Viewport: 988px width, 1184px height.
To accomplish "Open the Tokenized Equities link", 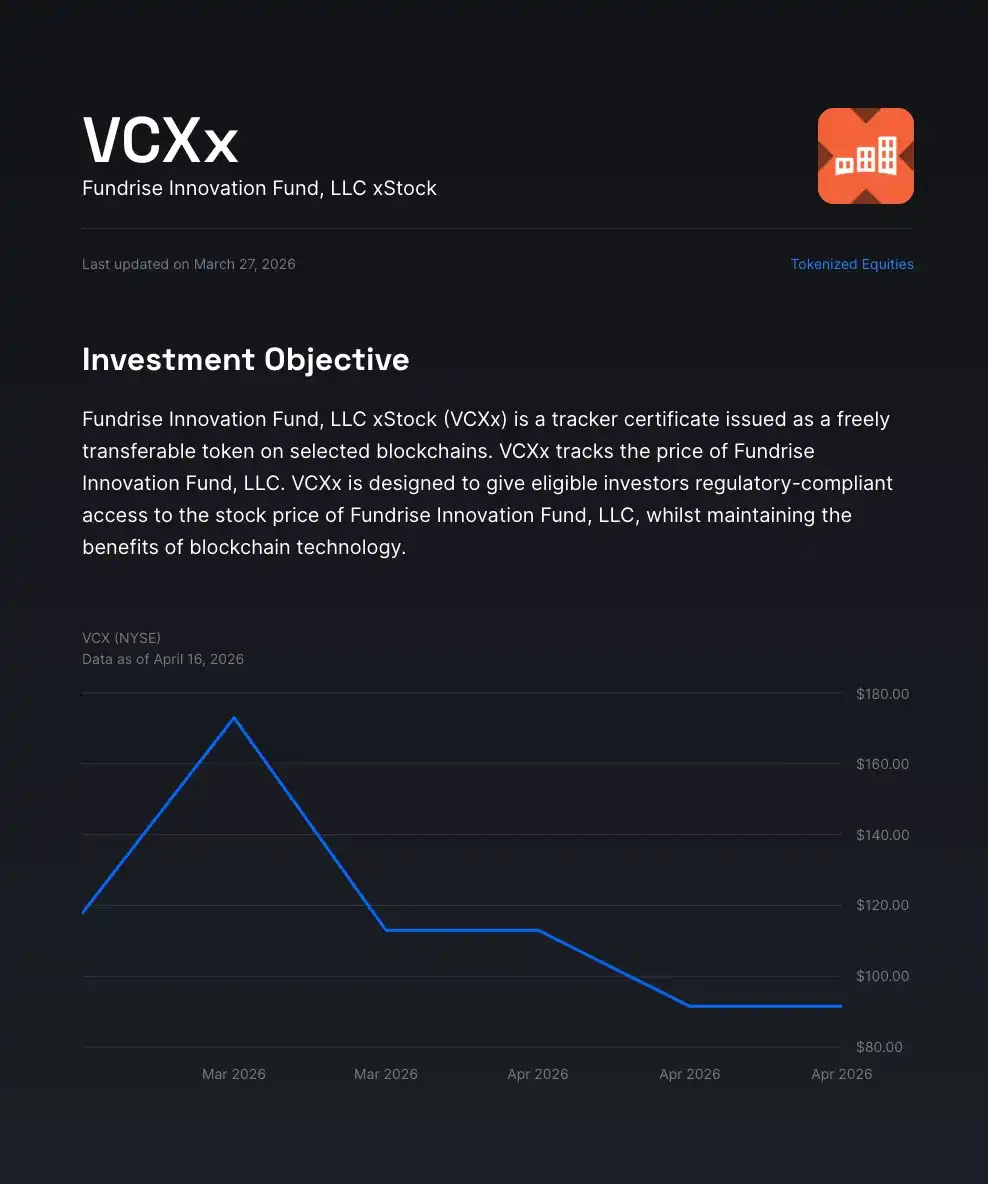I will pos(852,264).
